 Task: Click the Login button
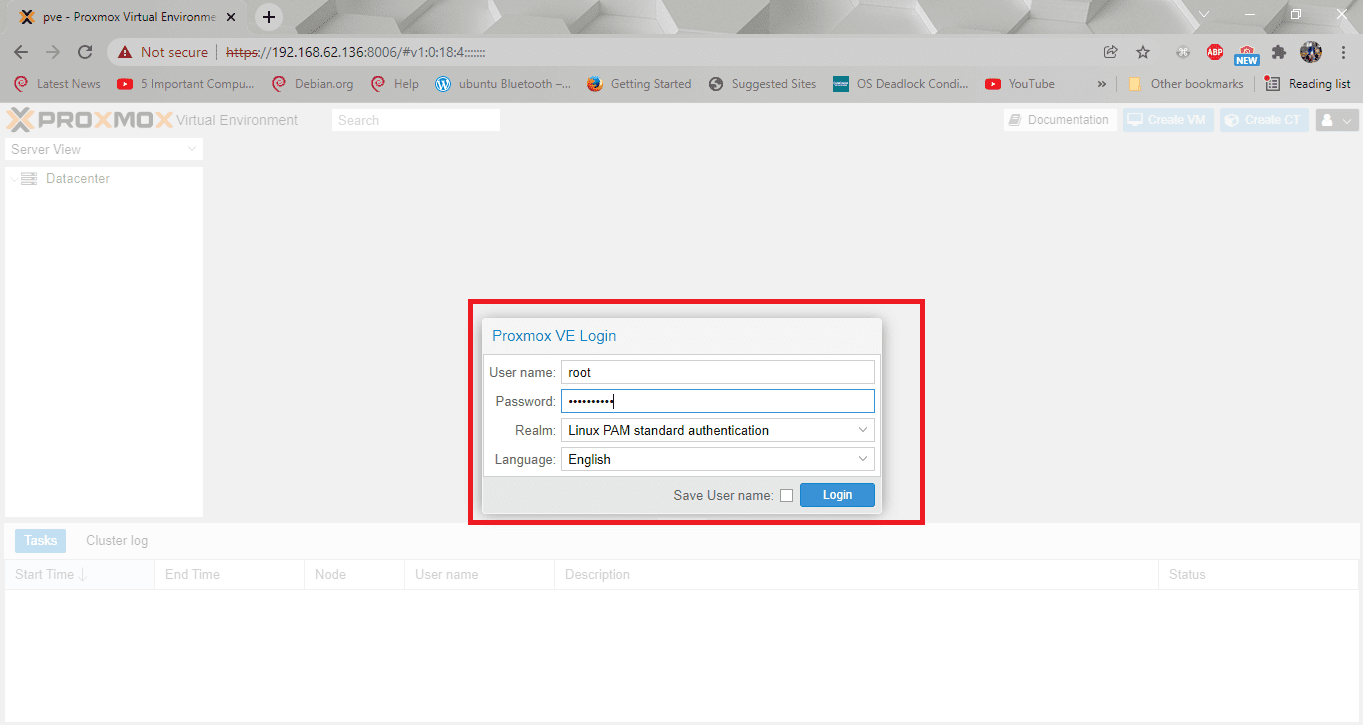pos(837,495)
